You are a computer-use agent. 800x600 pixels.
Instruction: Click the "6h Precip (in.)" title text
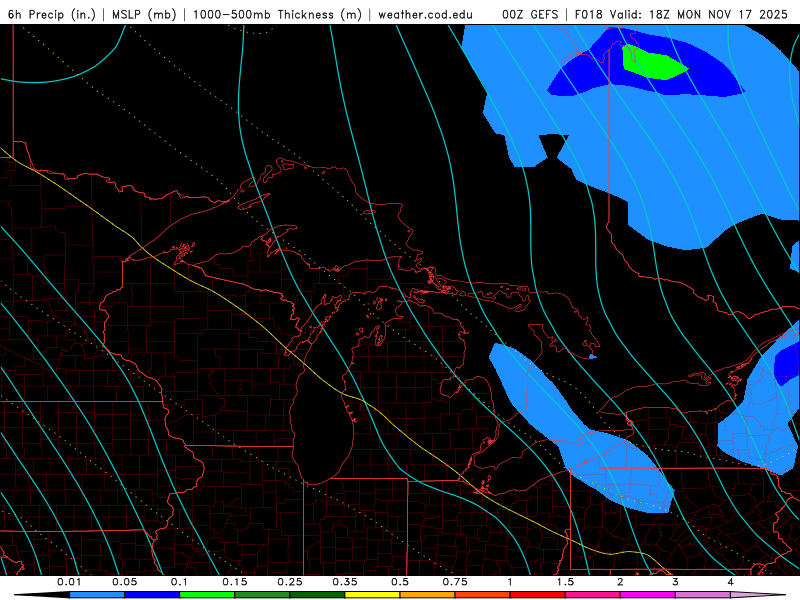tap(52, 14)
